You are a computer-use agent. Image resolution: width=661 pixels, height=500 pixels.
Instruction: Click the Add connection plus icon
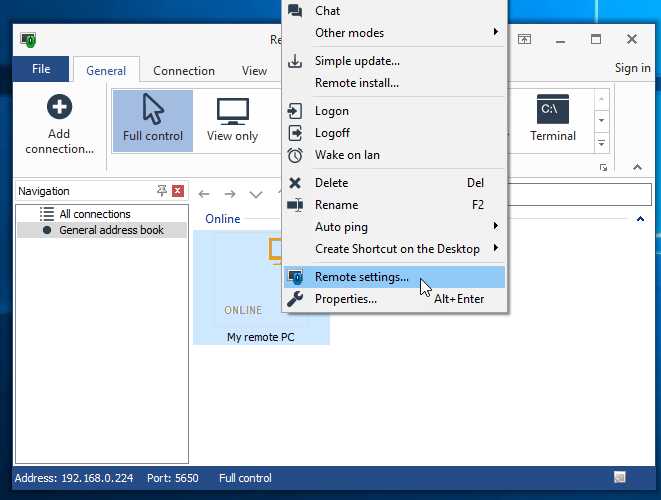[59, 107]
